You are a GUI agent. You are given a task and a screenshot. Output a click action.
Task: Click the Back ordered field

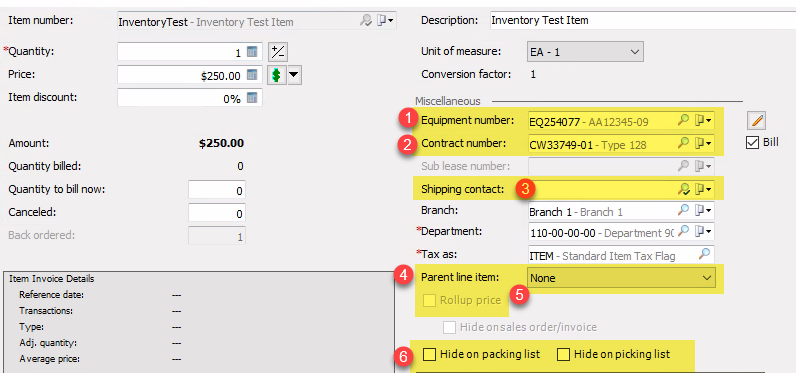(217, 236)
